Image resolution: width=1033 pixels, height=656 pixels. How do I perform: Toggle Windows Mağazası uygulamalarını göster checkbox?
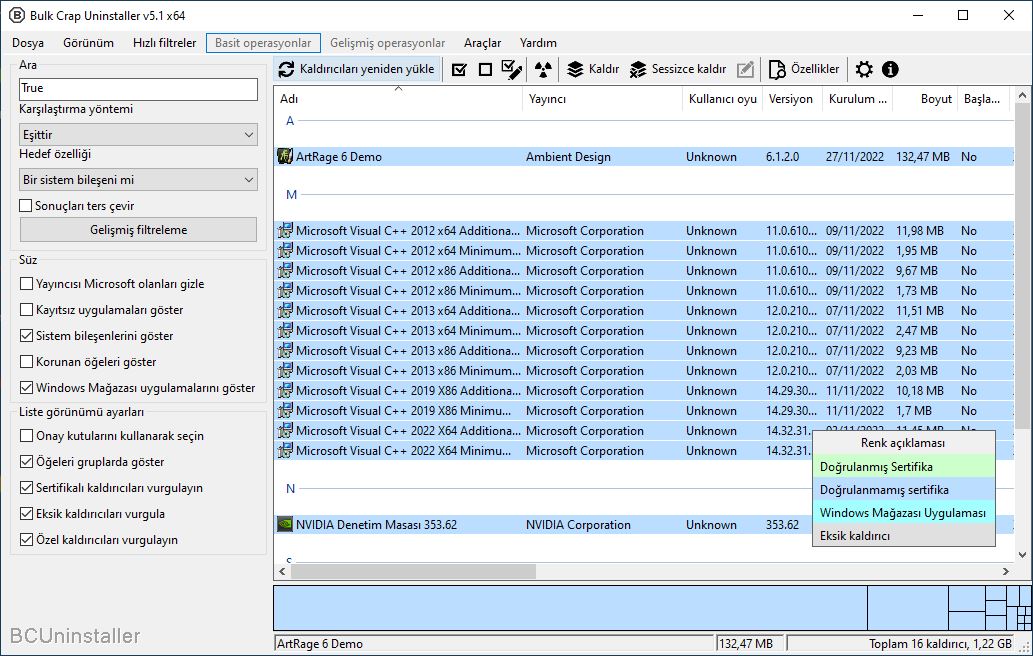(x=26, y=388)
